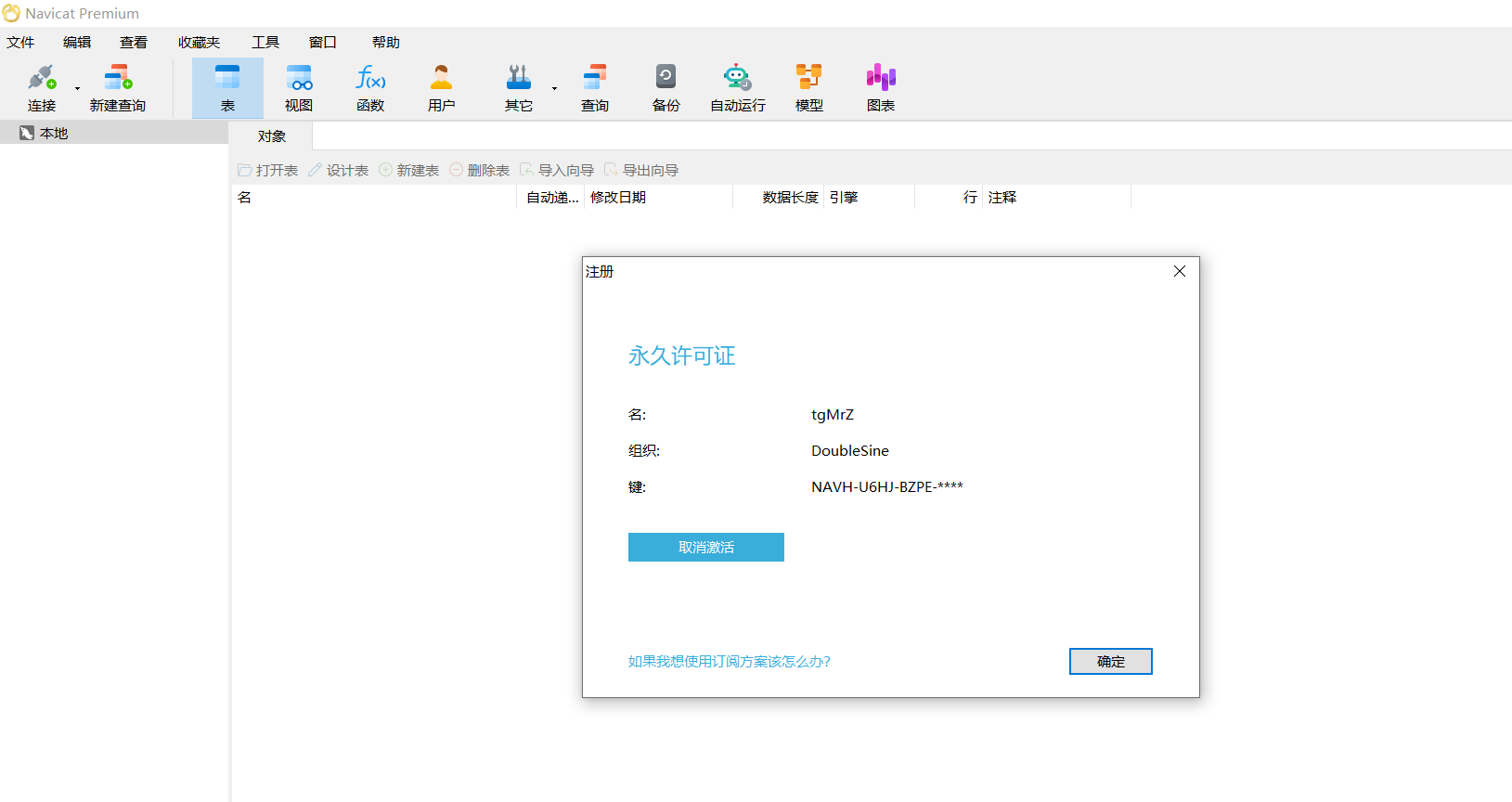Image resolution: width=1512 pixels, height=802 pixels.
Task: Sort by the 自动递... column header
Action: [551, 198]
